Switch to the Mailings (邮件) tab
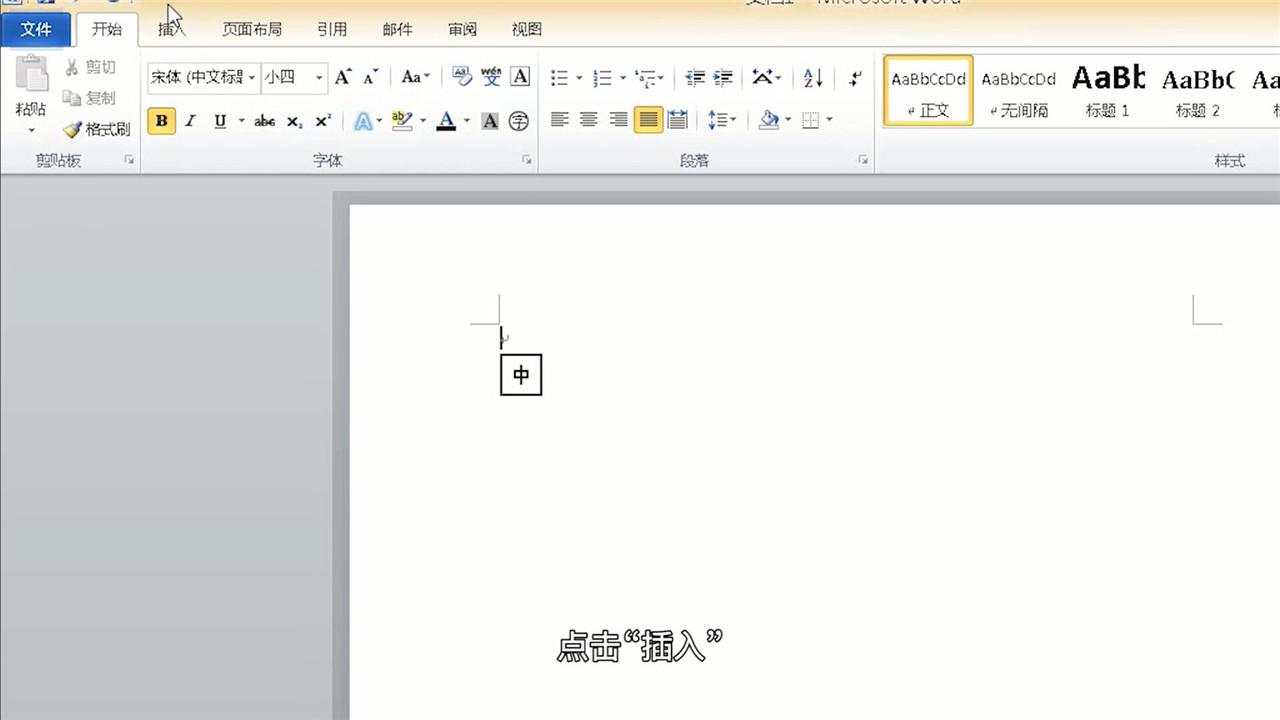Image resolution: width=1280 pixels, height=720 pixels. click(397, 30)
